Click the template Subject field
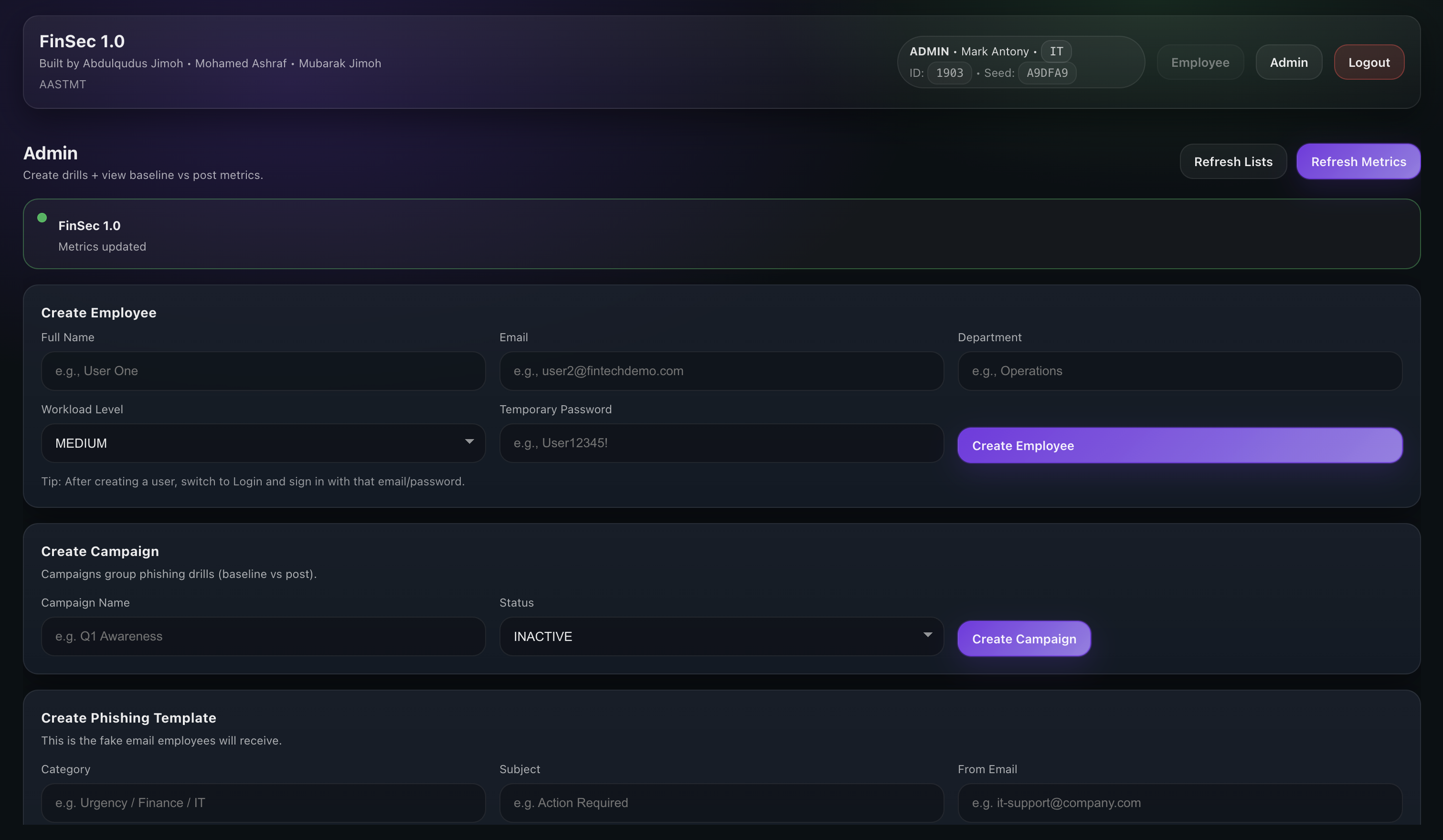 click(721, 802)
